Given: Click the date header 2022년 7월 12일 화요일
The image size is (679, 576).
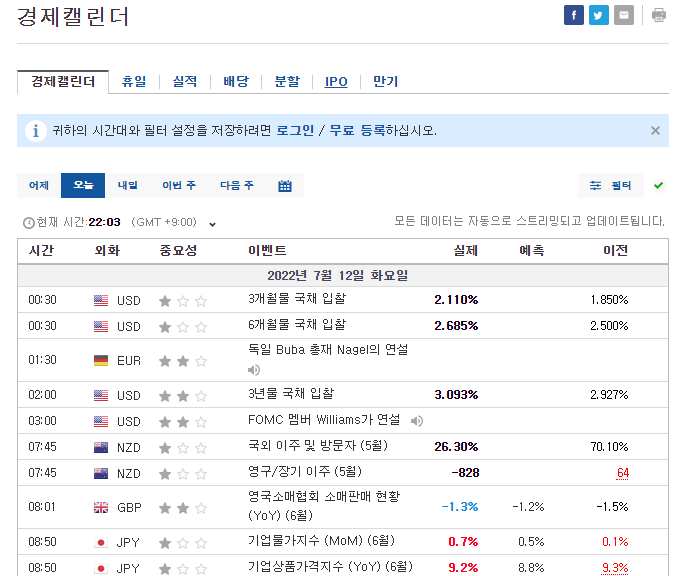Looking at the screenshot, I should pyautogui.click(x=338, y=275).
